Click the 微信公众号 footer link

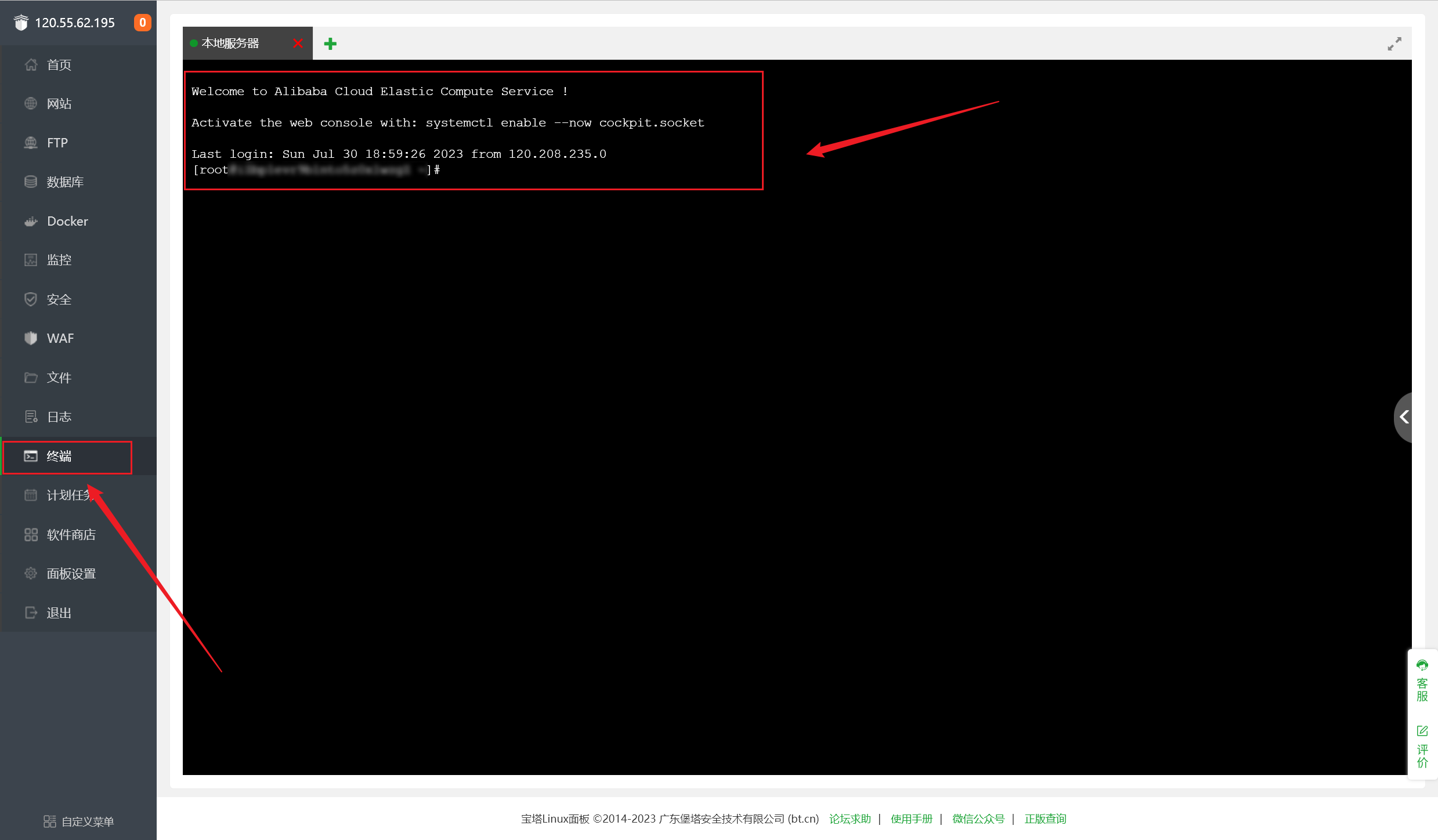tap(978, 819)
